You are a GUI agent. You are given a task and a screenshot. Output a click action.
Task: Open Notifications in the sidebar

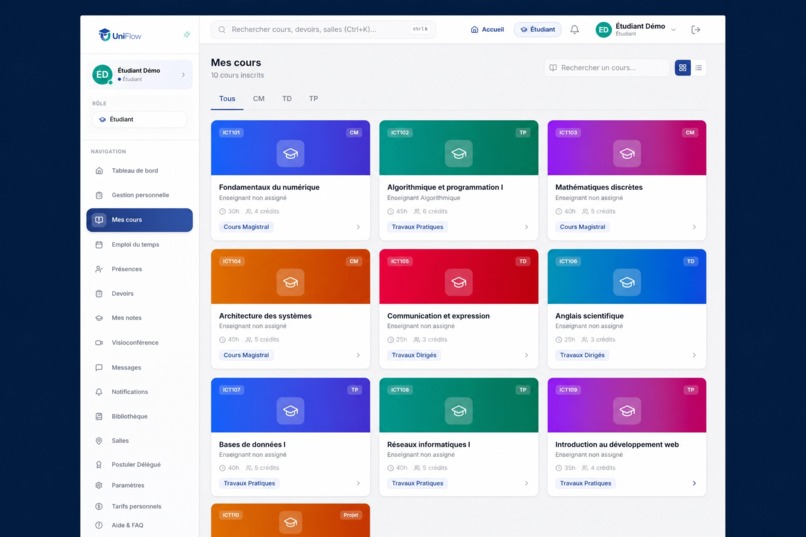139,392
